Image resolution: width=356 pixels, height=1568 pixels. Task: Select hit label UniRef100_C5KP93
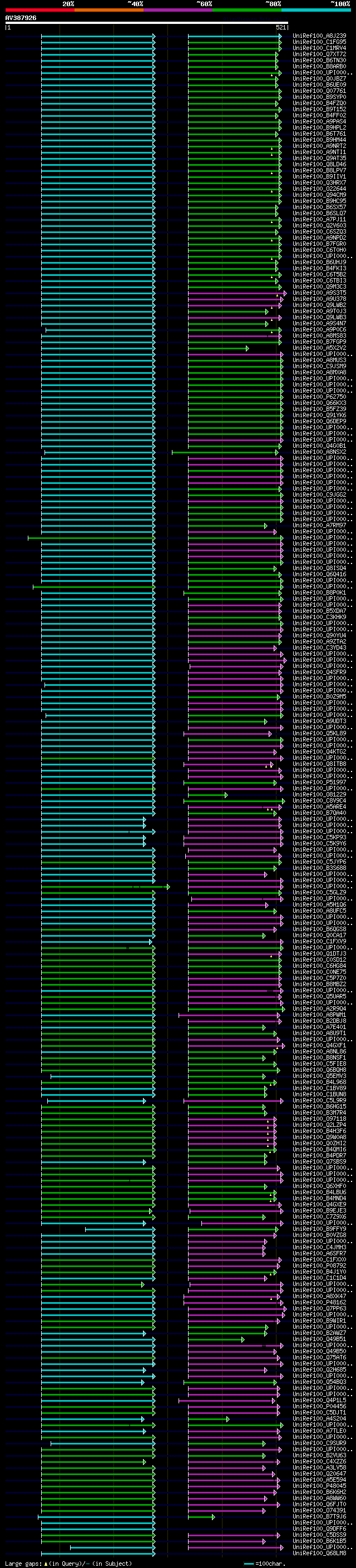(x=319, y=837)
